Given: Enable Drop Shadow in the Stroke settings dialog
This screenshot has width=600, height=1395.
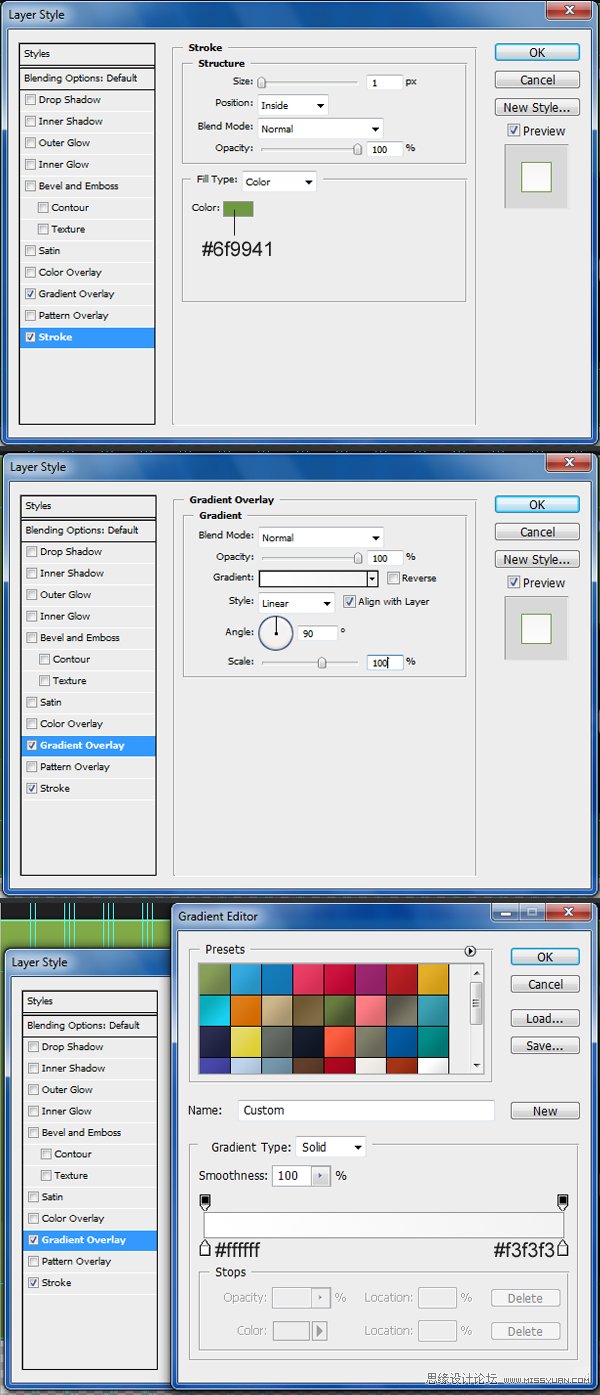Looking at the screenshot, I should coord(31,100).
